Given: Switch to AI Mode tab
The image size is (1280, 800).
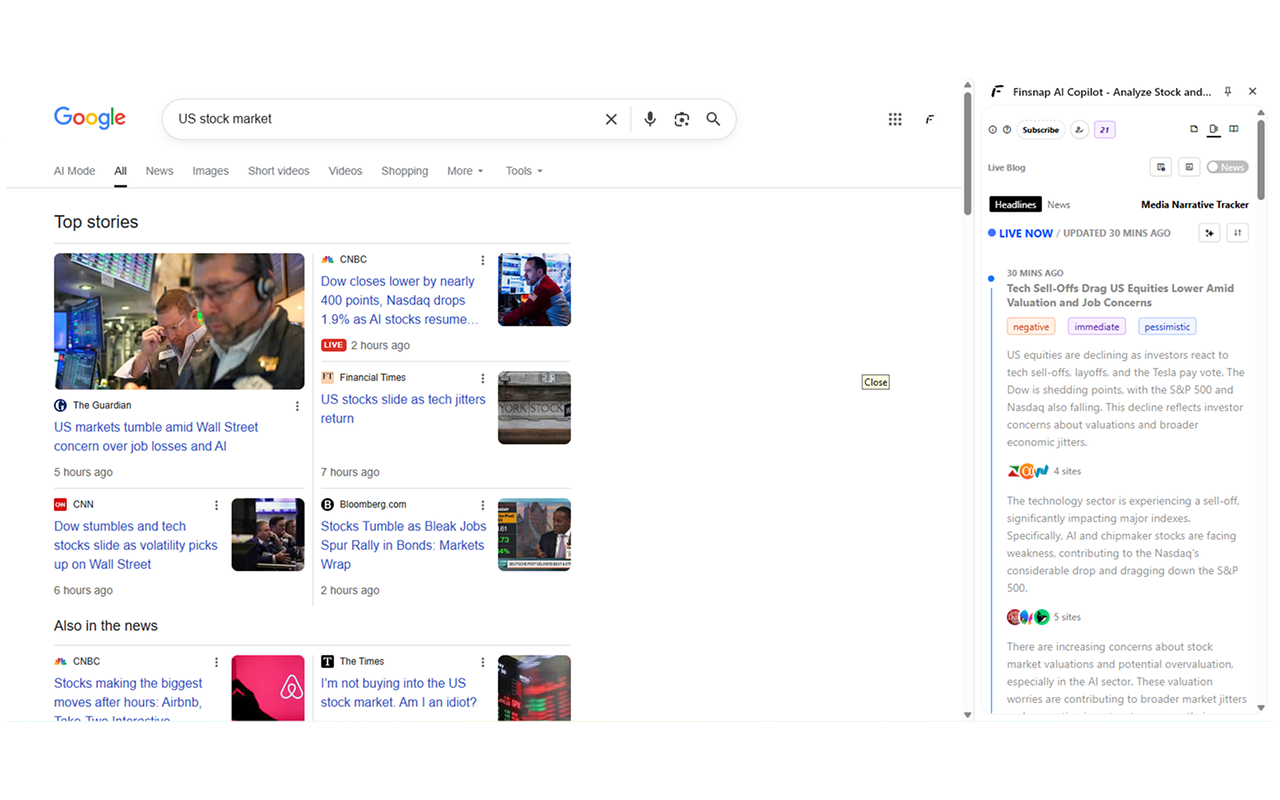Looking at the screenshot, I should click(74, 171).
